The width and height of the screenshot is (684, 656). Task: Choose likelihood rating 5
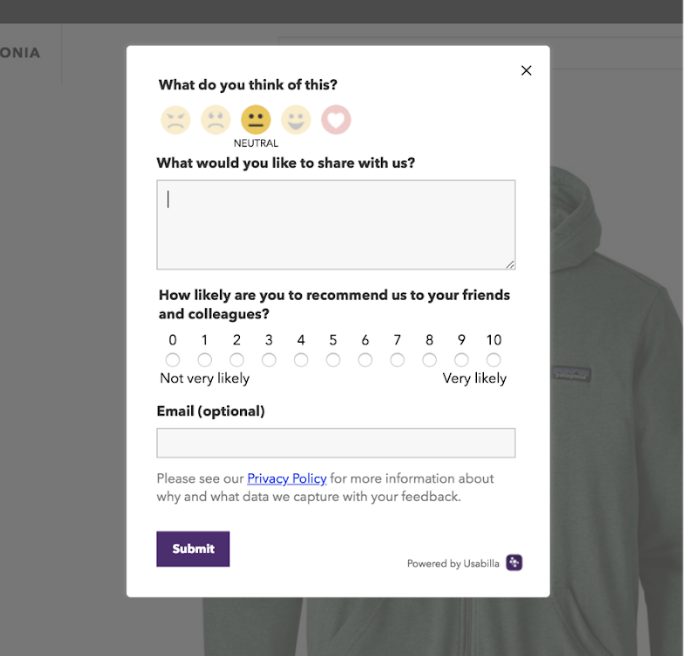point(333,360)
